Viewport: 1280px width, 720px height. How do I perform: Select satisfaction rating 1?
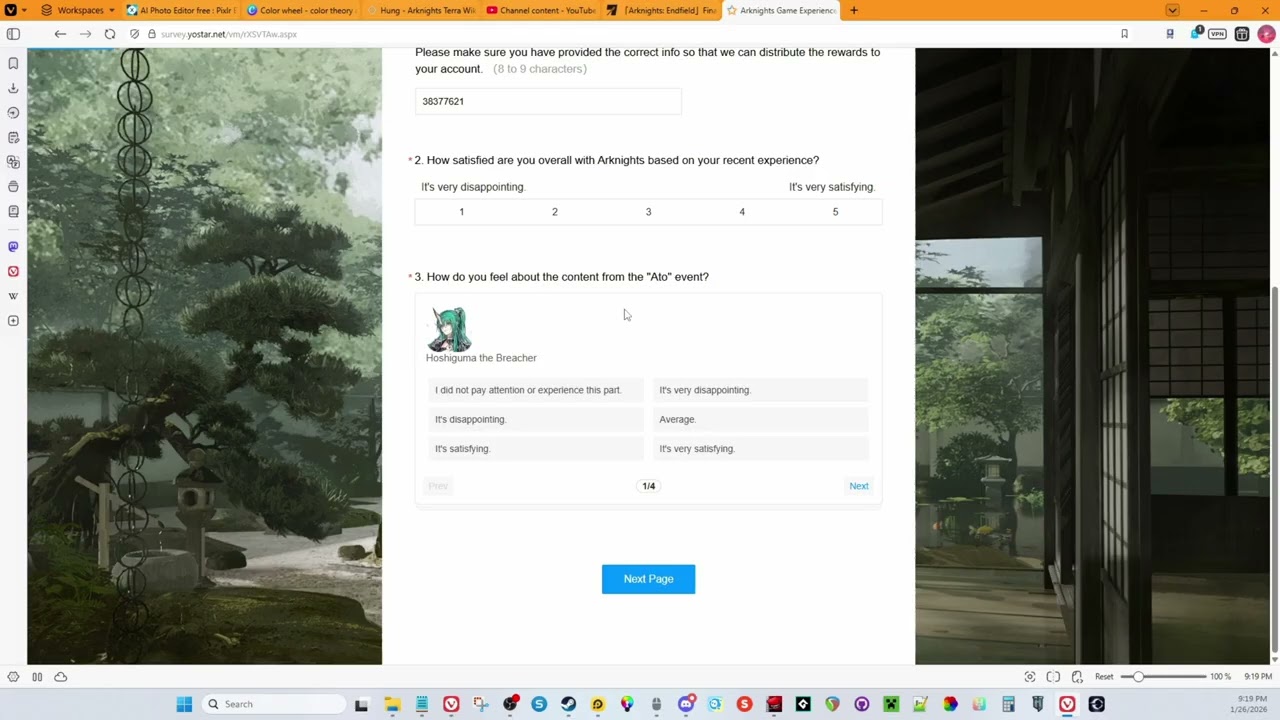[462, 212]
